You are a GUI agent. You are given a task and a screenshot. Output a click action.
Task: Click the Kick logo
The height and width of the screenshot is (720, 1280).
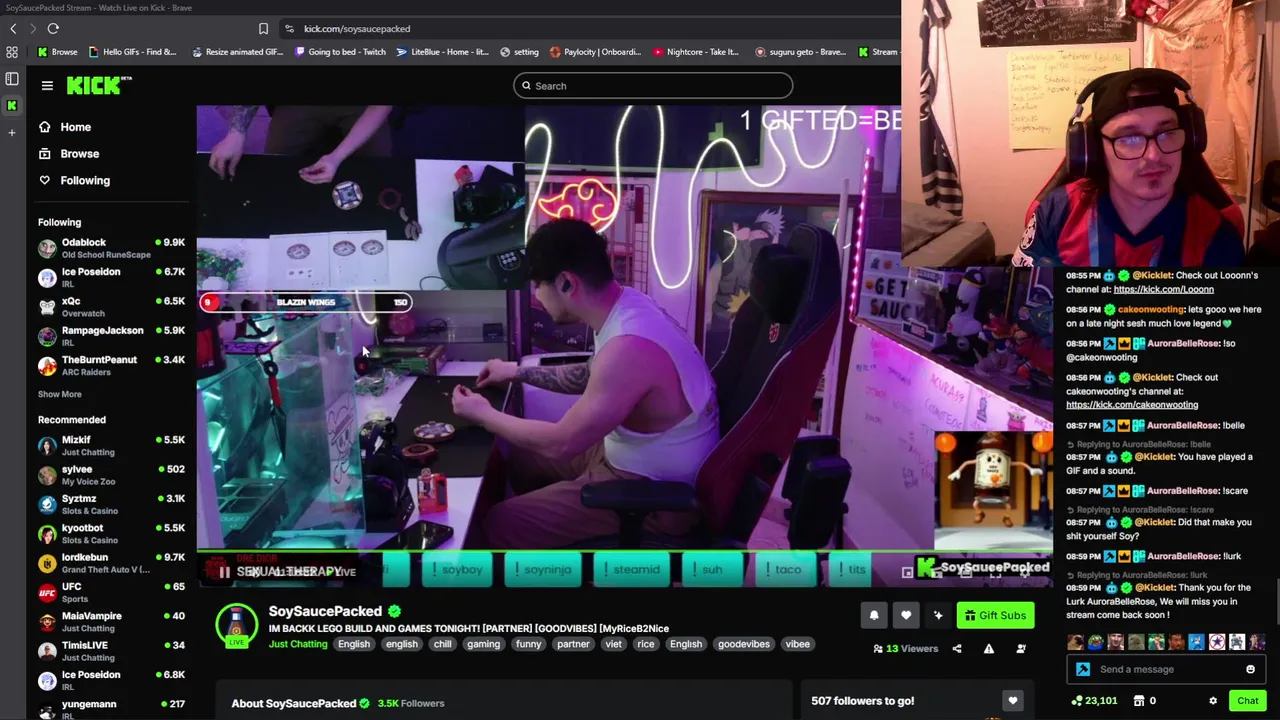click(x=99, y=86)
